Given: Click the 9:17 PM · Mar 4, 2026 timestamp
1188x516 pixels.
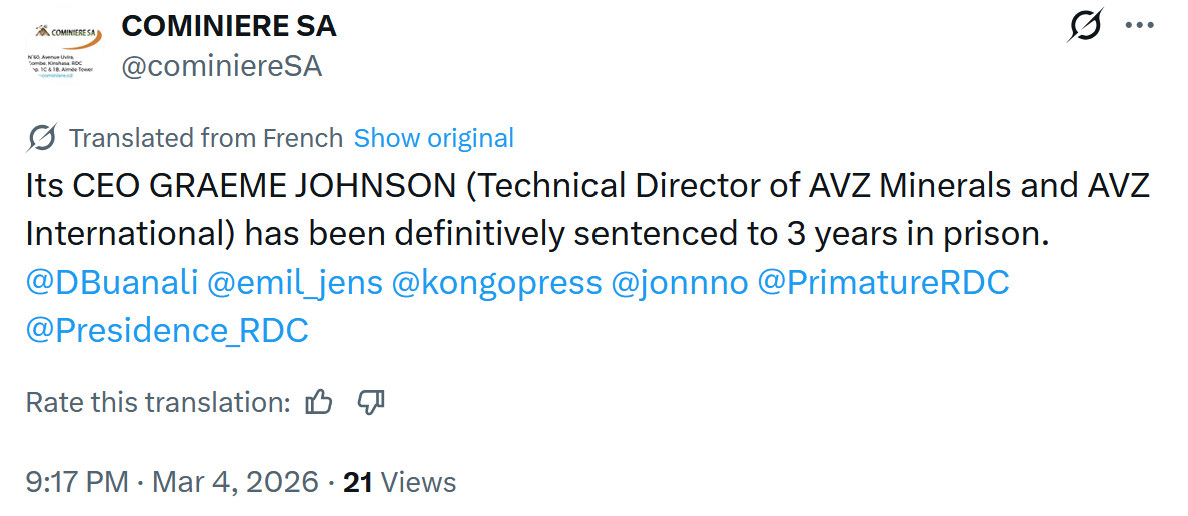Looking at the screenshot, I should point(172,482).
